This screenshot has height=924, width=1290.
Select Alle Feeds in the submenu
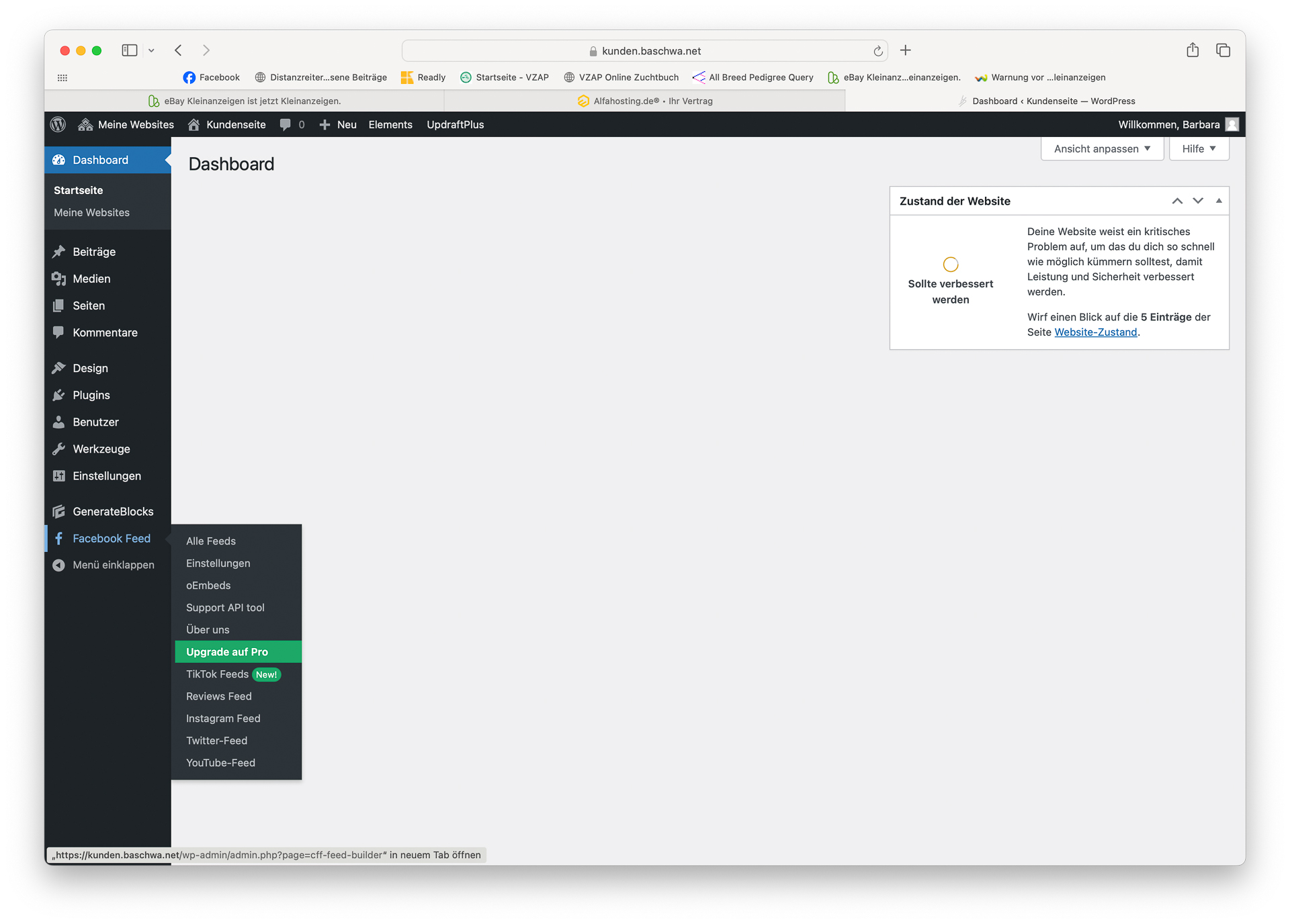click(x=210, y=541)
